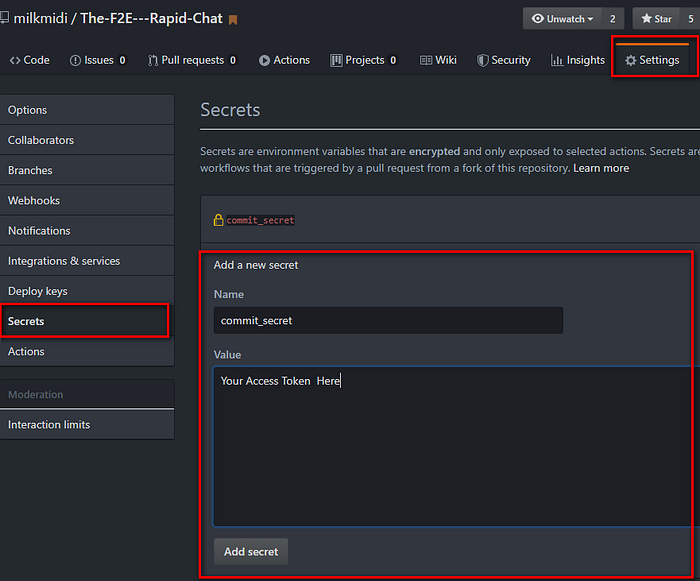Viewport: 700px width, 581px height.
Task: Click the lock icon beside commit_secret
Action: [218, 220]
